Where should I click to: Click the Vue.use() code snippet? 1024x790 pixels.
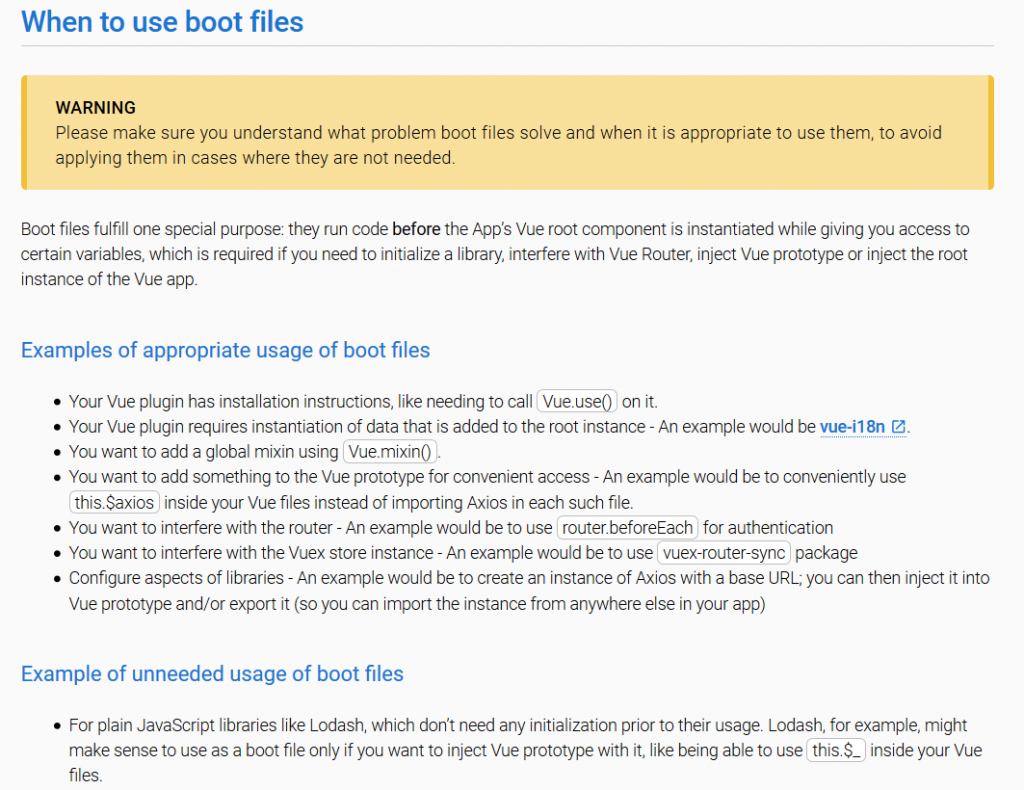click(x=577, y=402)
